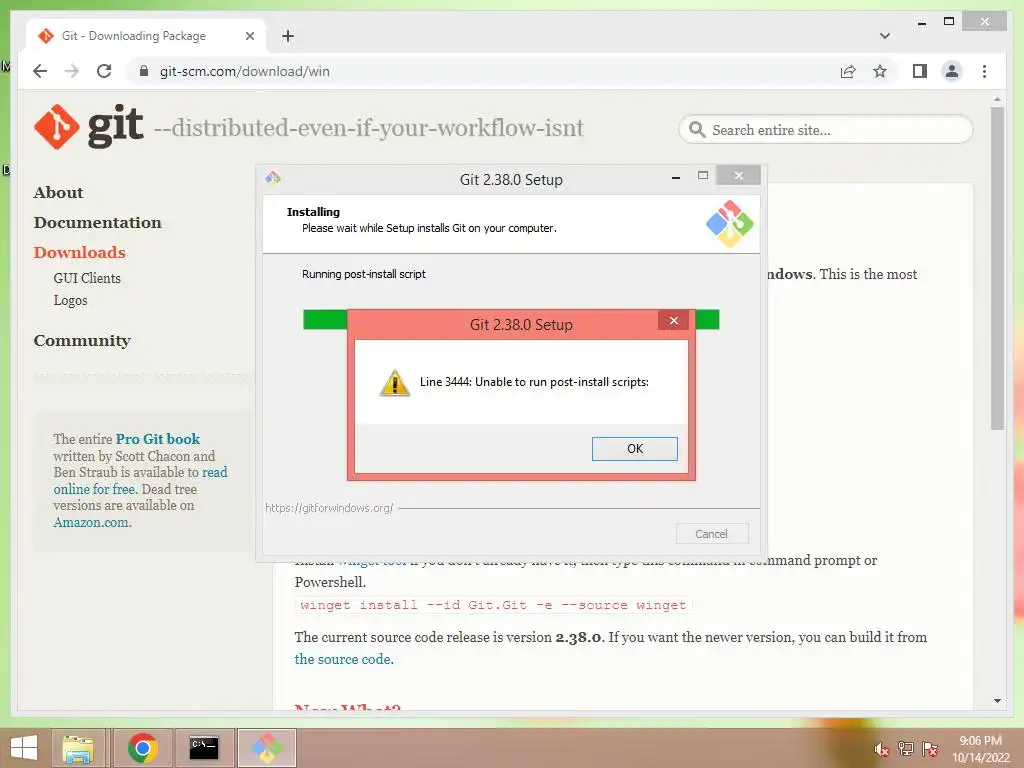The width and height of the screenshot is (1024, 768).
Task: Close the Git Downloading Package tab
Action: [x=249, y=36]
